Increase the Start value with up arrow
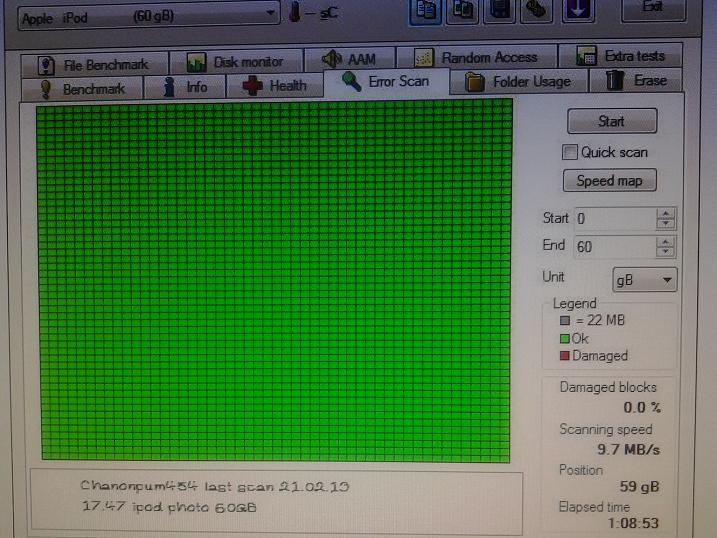 (666, 213)
